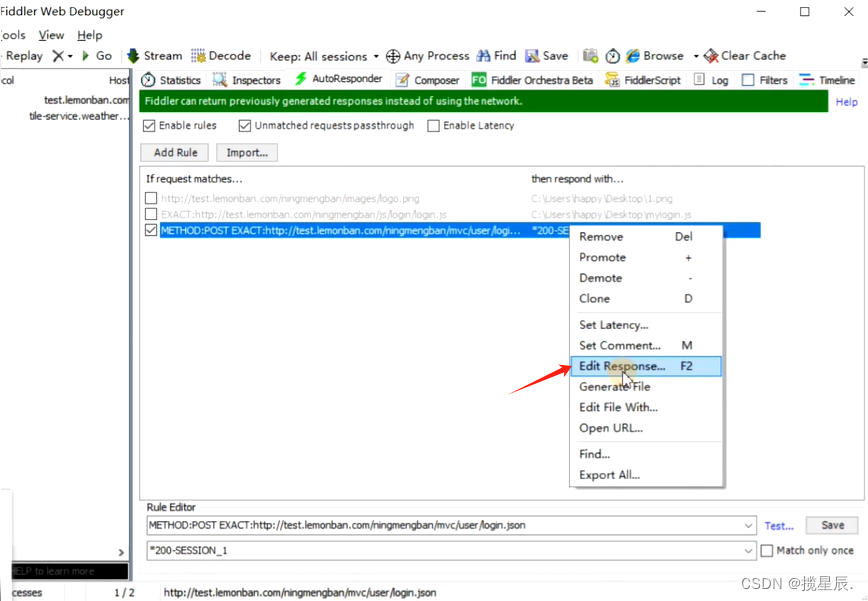
Task: Open the View menu
Action: (51, 35)
